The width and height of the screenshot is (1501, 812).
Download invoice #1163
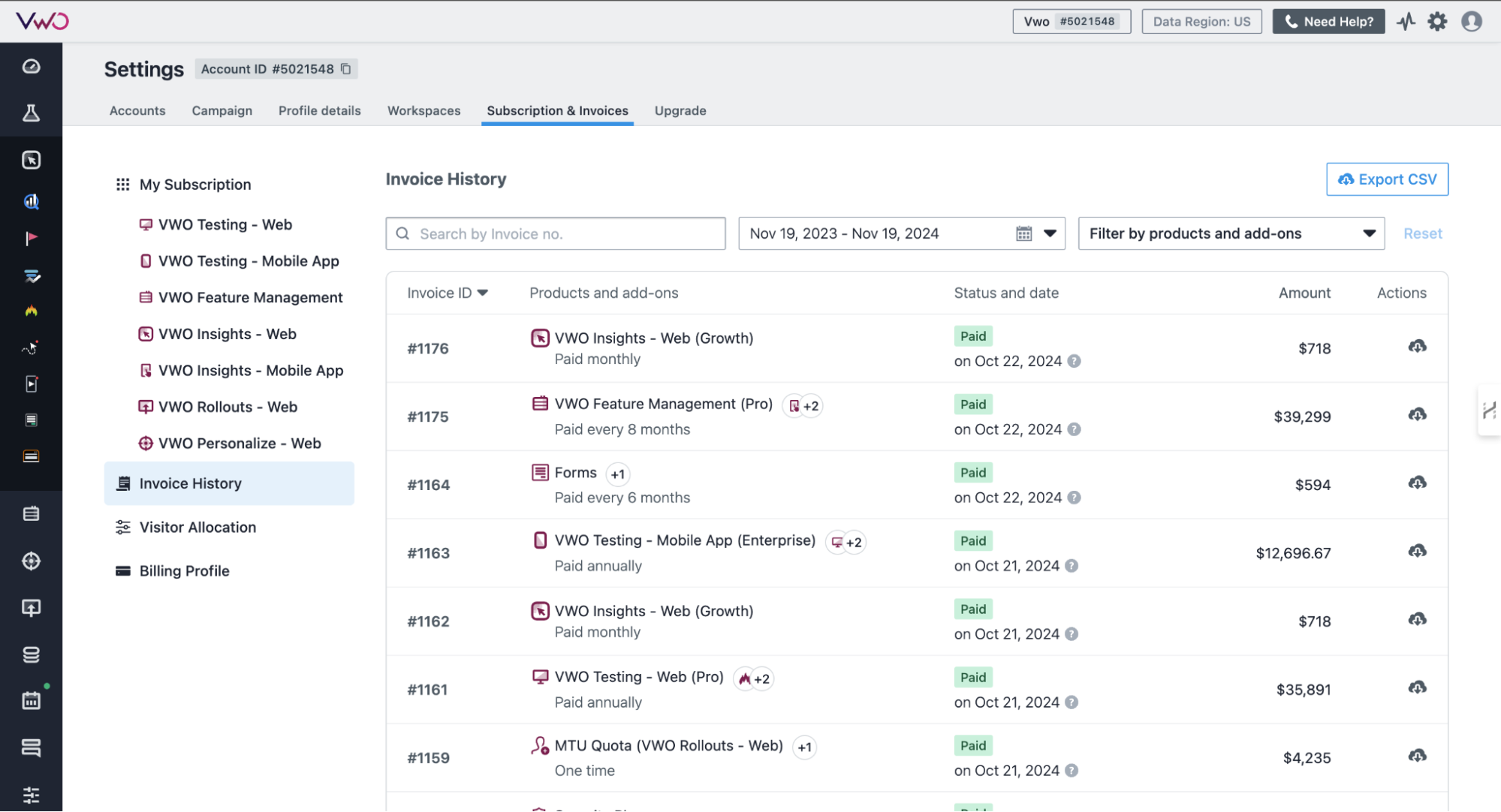1417,551
